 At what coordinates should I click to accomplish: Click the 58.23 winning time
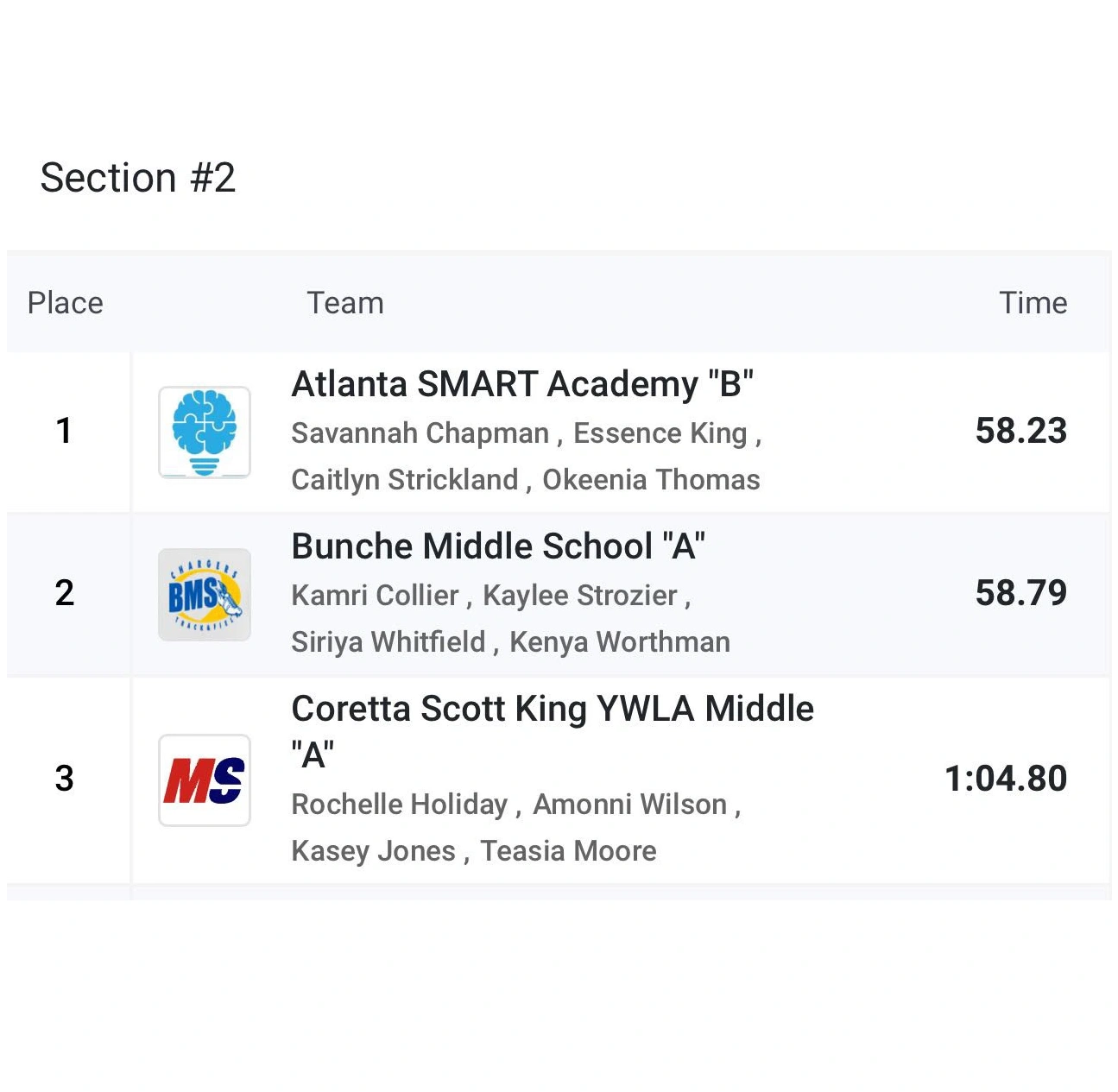pyautogui.click(x=1021, y=431)
